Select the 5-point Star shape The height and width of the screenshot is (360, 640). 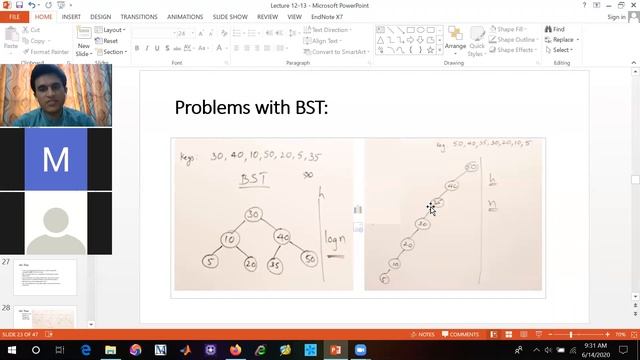[x=430, y=50]
